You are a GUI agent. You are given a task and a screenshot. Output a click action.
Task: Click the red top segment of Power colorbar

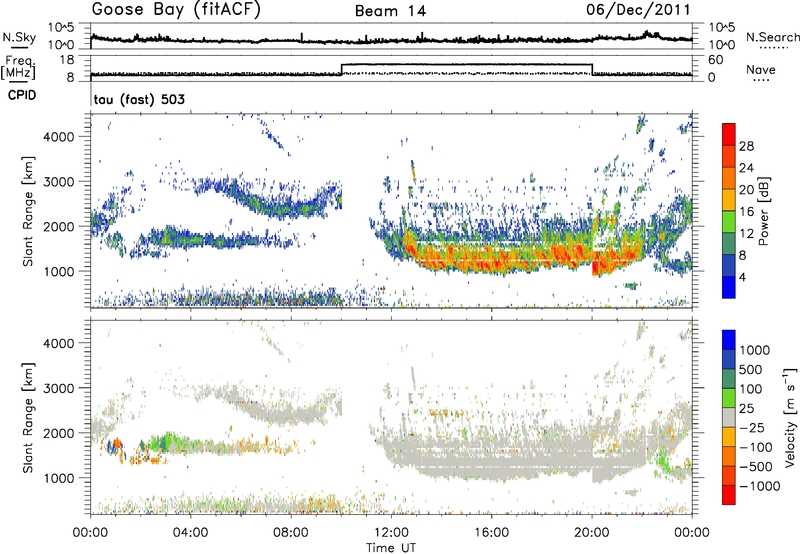[729, 134]
